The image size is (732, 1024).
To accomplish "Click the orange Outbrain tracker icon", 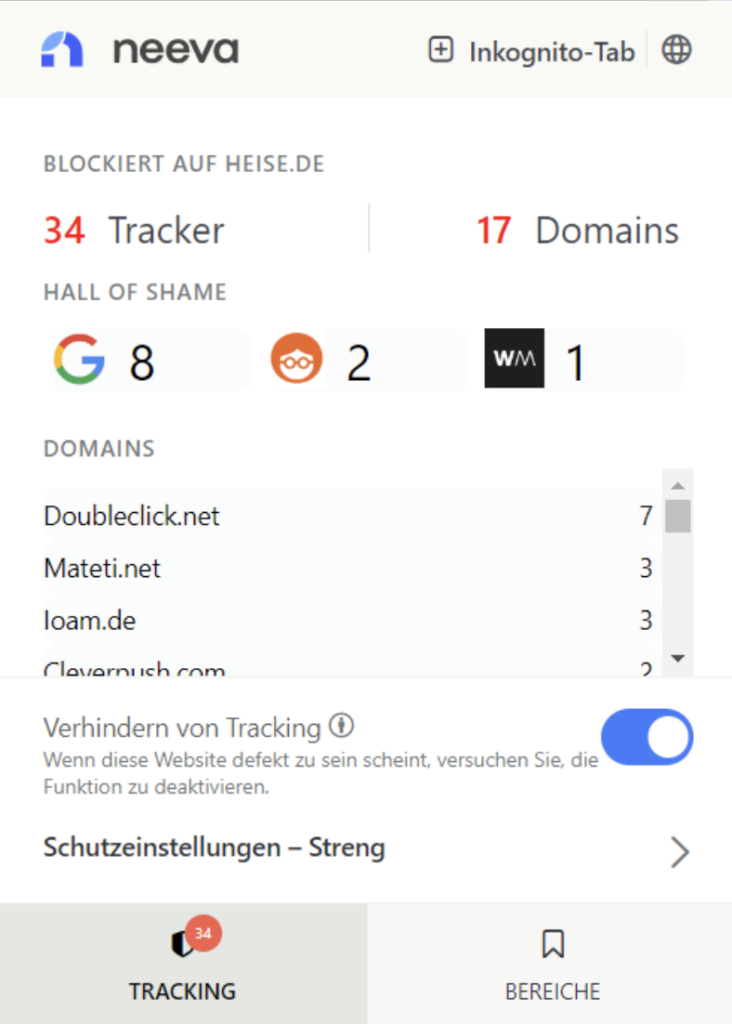I will 297,360.
